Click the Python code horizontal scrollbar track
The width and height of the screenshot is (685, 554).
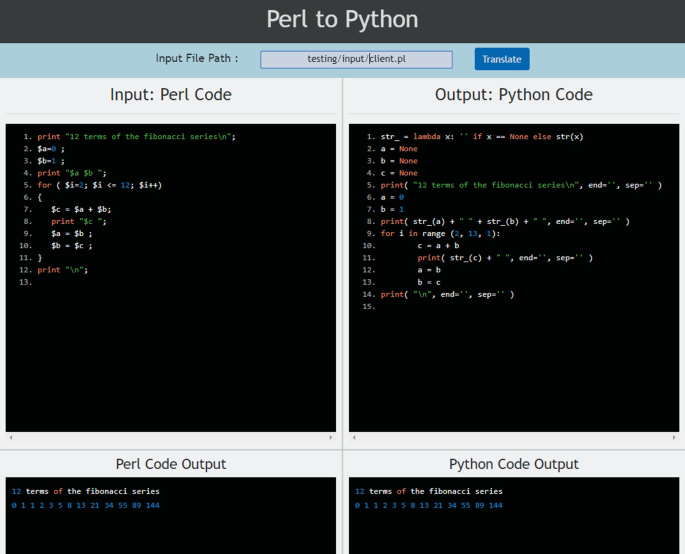(514, 438)
